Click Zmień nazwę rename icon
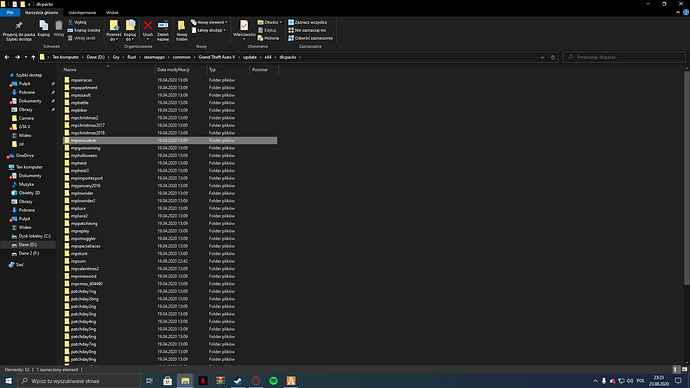This screenshot has width=690, height=388. pos(163,26)
